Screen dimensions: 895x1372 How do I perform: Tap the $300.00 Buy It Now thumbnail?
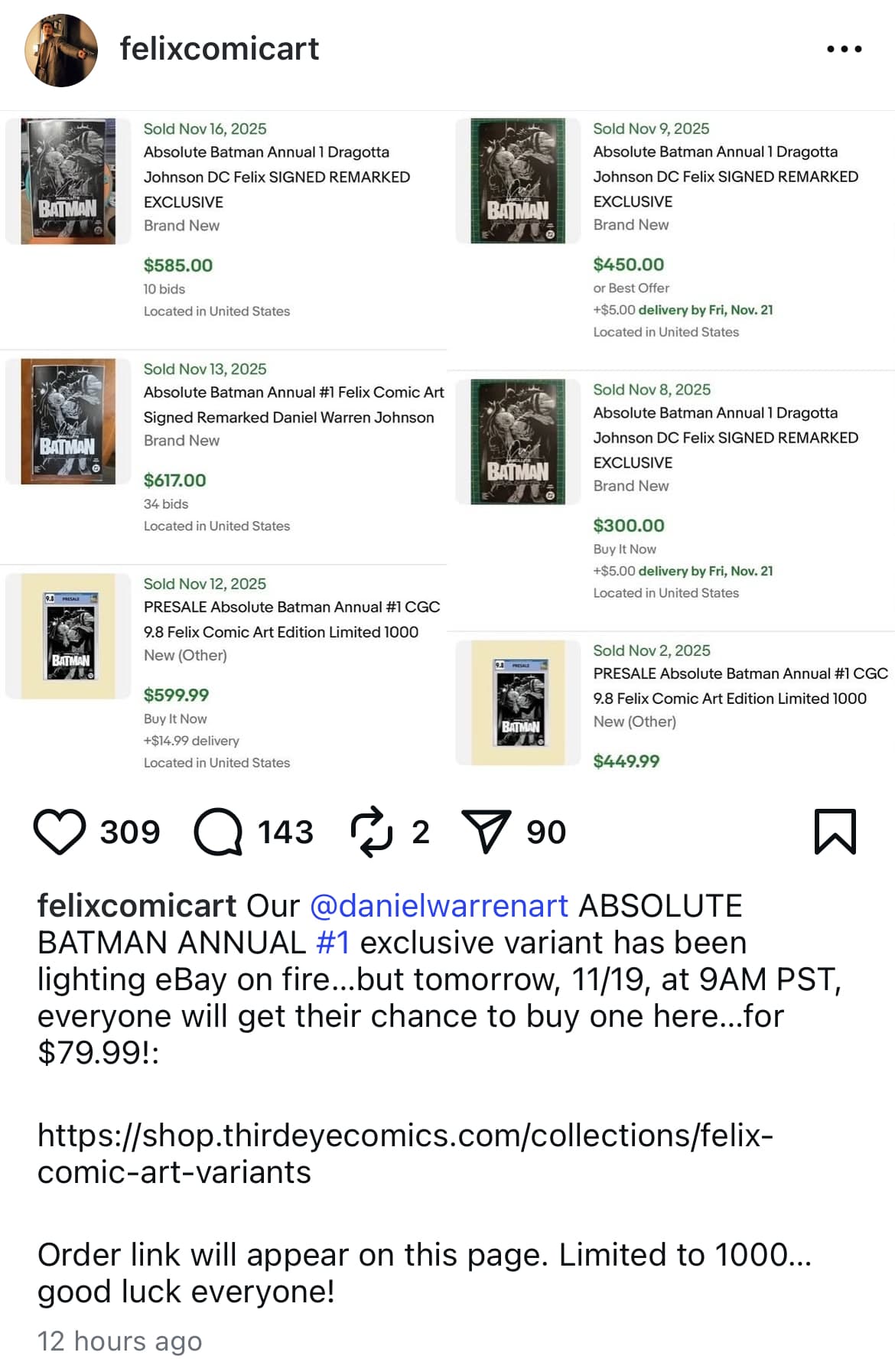(519, 442)
